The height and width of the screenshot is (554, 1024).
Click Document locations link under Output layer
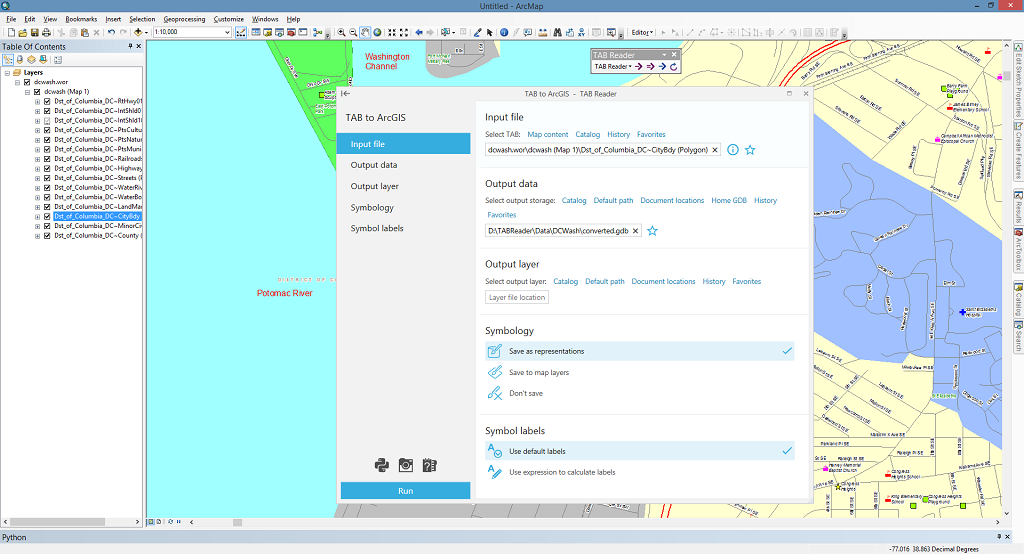(x=663, y=282)
